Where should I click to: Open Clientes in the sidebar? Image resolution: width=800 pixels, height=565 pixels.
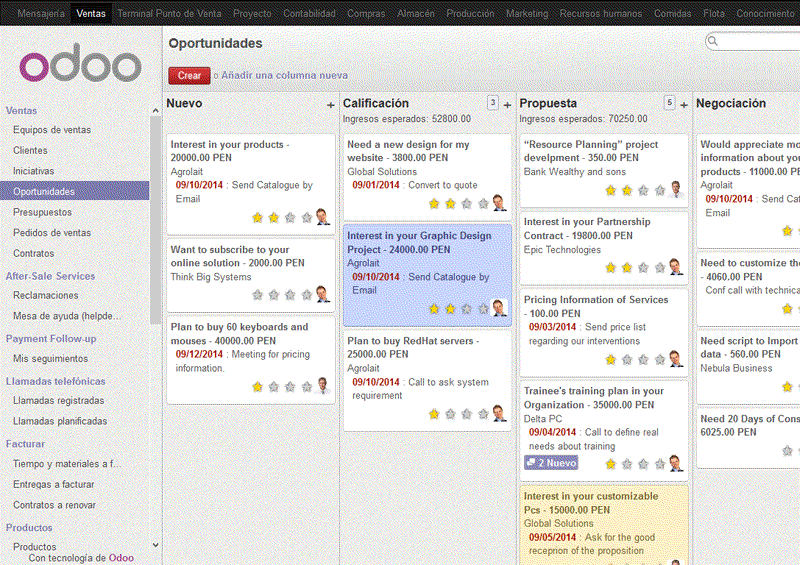click(x=30, y=150)
